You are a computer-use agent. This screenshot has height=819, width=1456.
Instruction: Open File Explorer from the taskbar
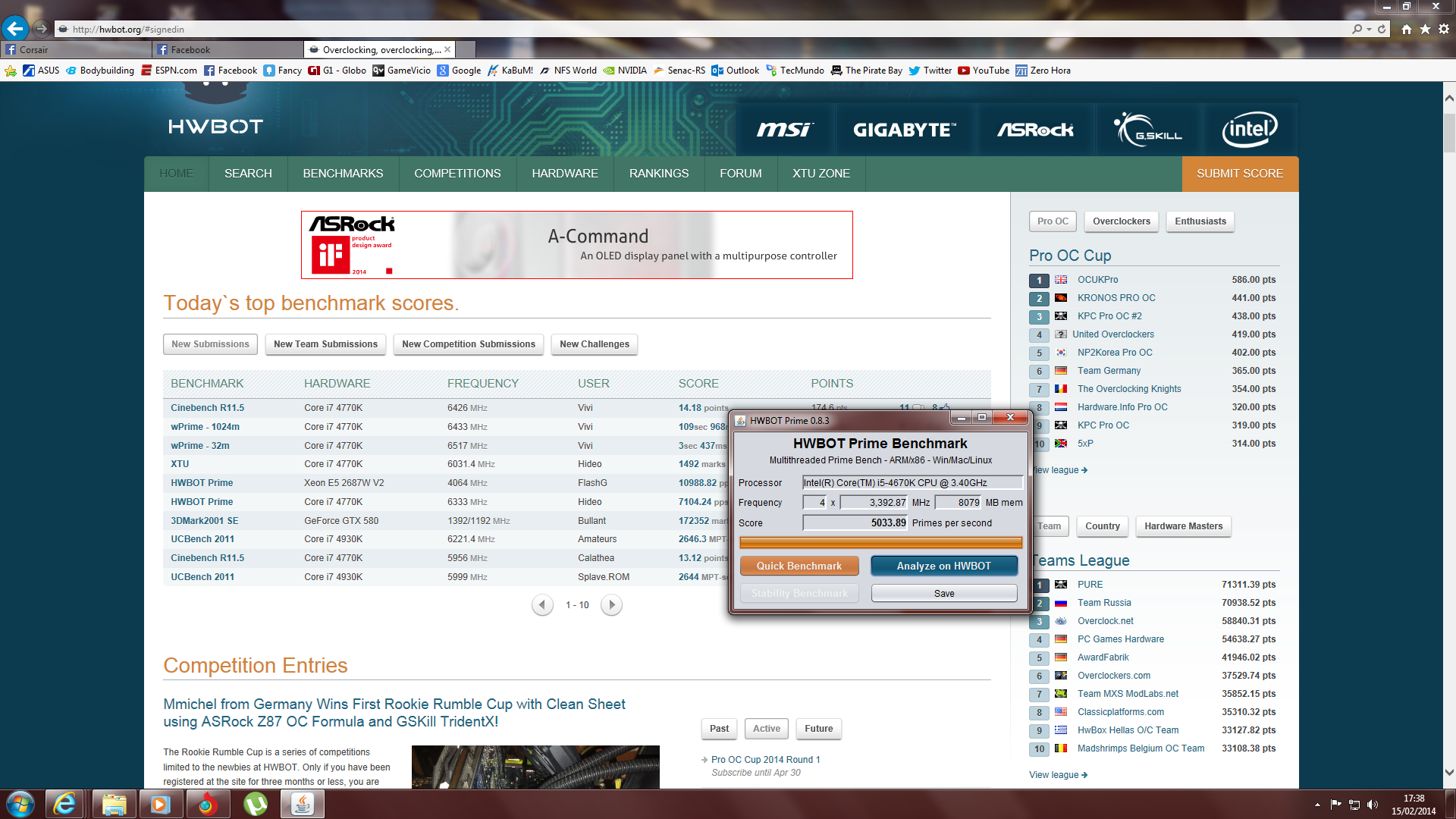tap(114, 804)
